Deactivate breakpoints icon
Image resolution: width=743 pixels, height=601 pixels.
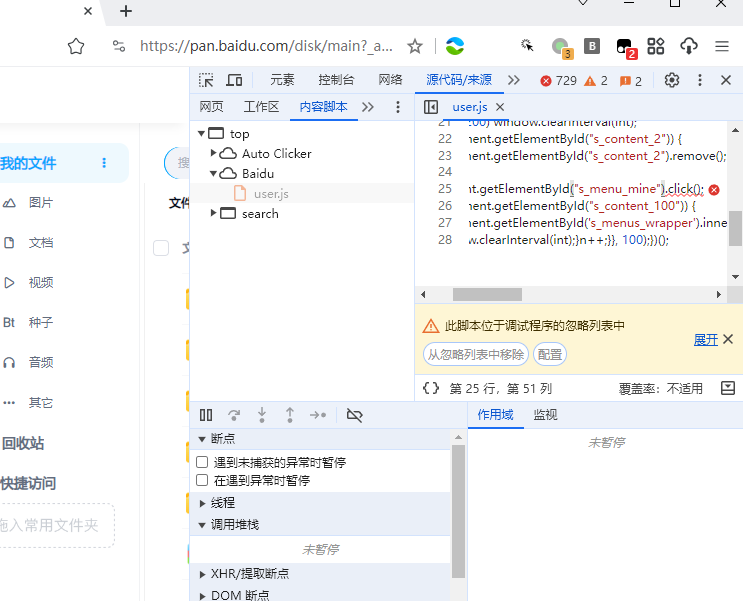354,415
